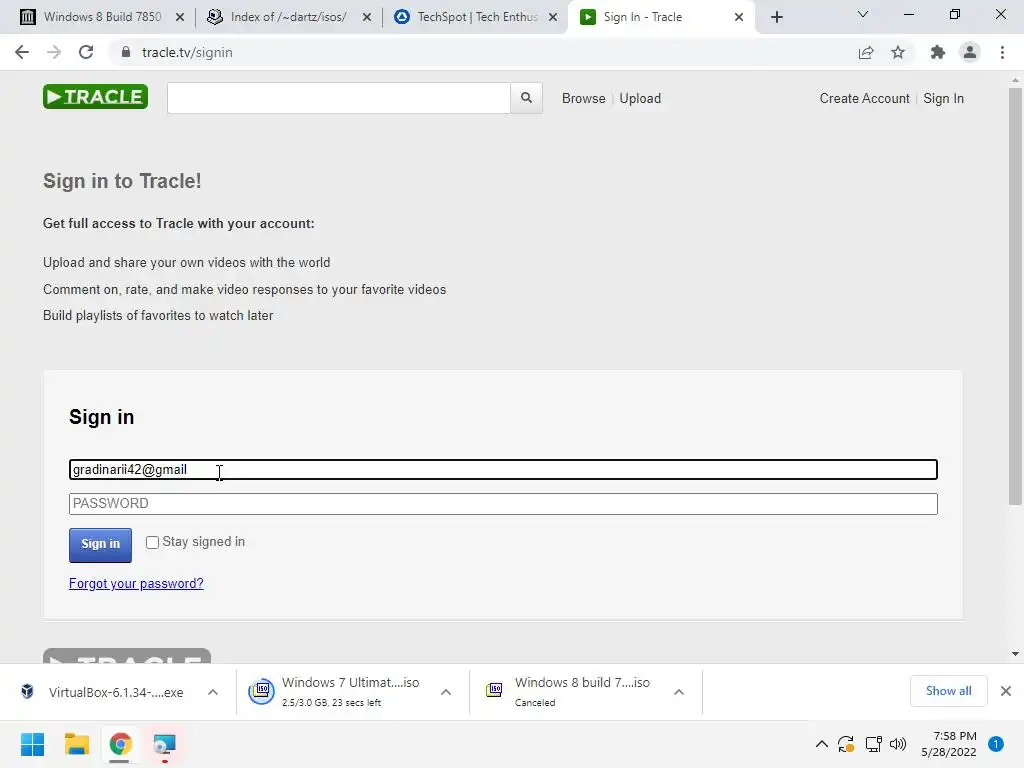
Task: Click the VirtualBox download file icon
Action: click(27, 691)
